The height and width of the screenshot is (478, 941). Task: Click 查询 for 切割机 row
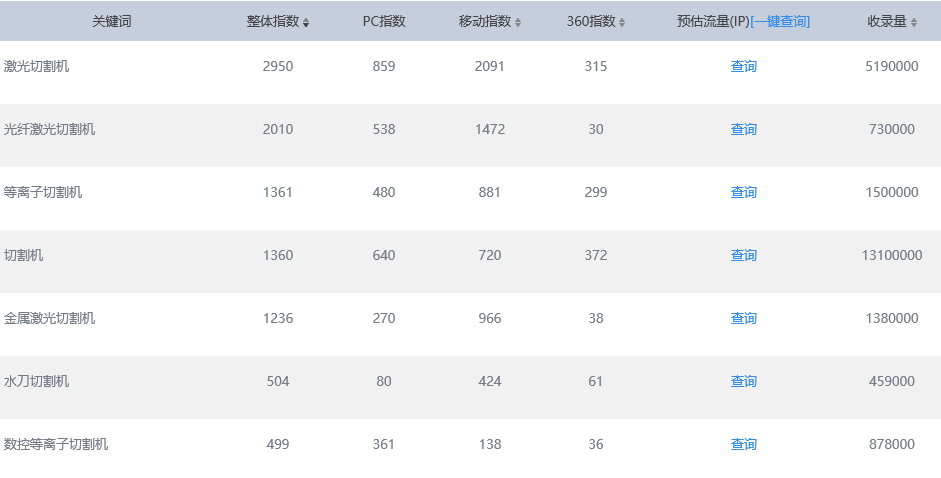click(x=744, y=255)
